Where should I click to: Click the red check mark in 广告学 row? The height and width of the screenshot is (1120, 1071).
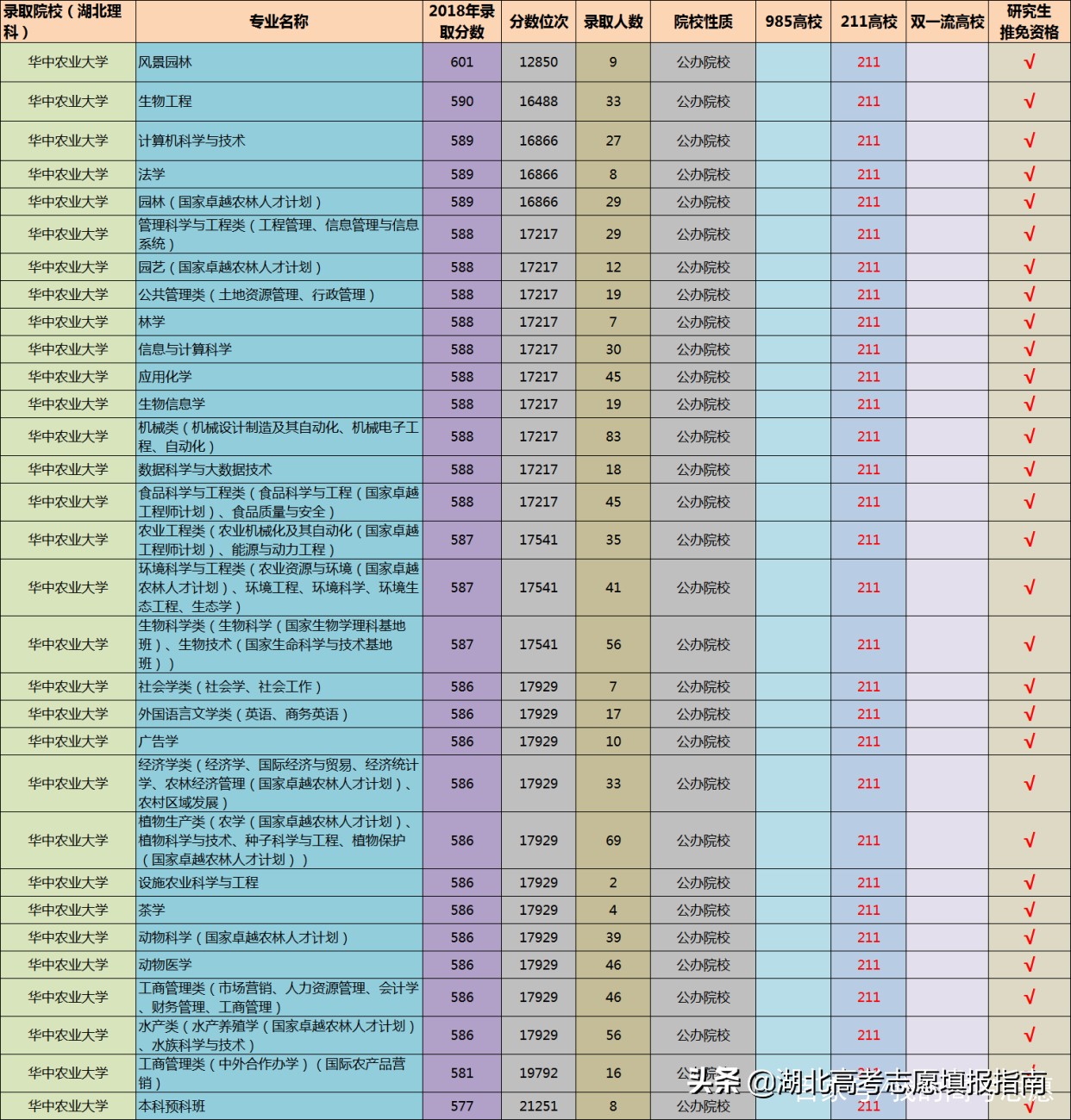click(x=1029, y=741)
